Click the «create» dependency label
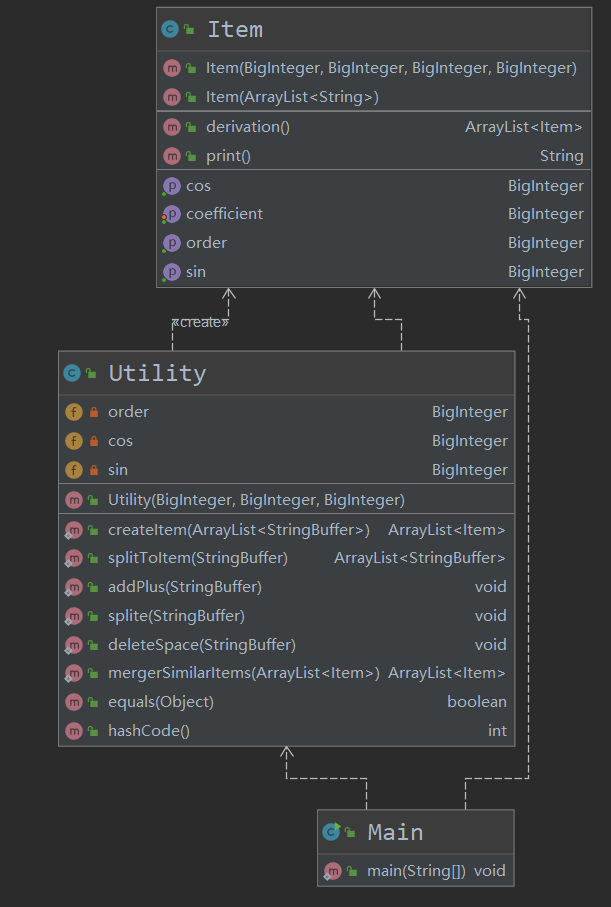This screenshot has width=611, height=907. (200, 322)
